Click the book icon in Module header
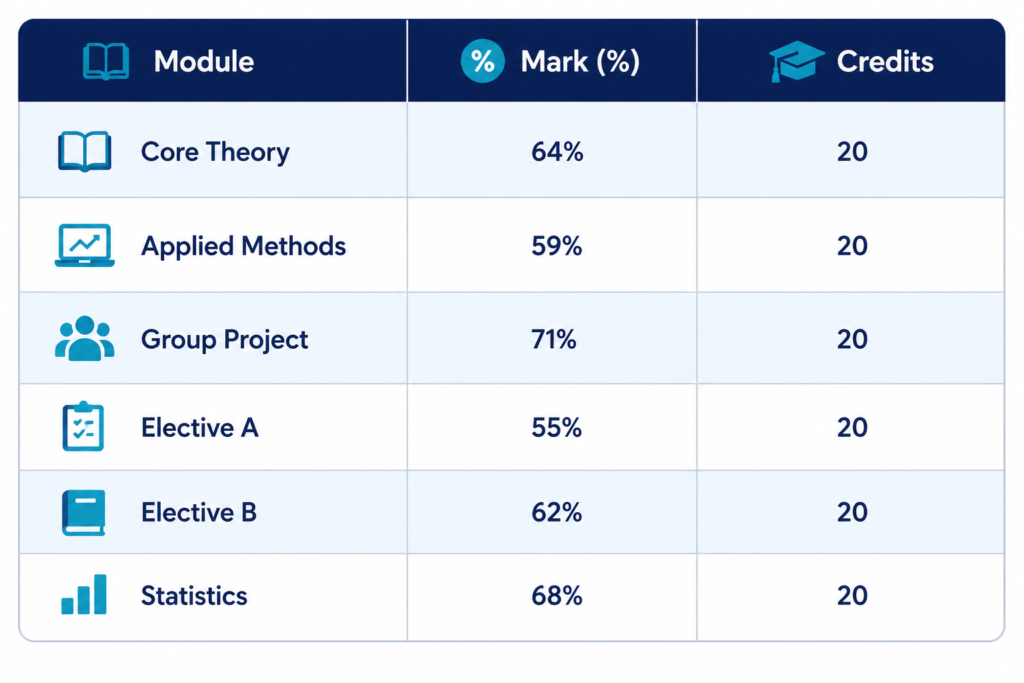Screen dimensions: 1024x683 click(106, 61)
